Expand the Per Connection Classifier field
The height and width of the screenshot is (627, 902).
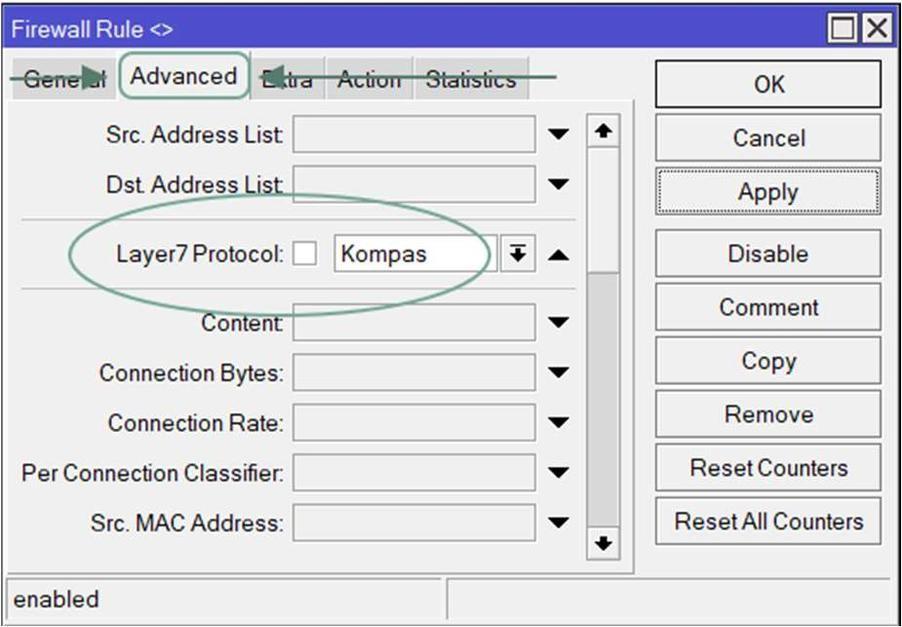click(558, 472)
